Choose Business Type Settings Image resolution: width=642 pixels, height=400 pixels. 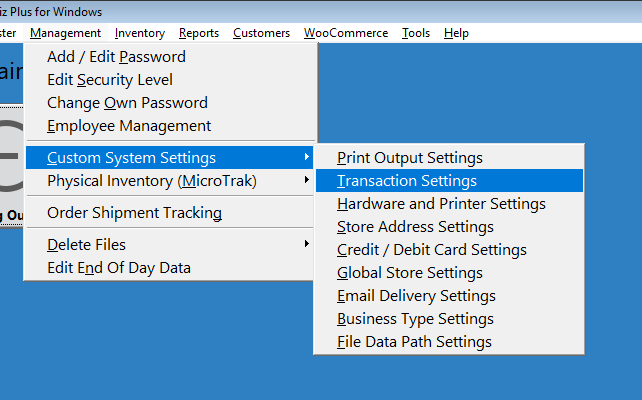tap(449, 319)
